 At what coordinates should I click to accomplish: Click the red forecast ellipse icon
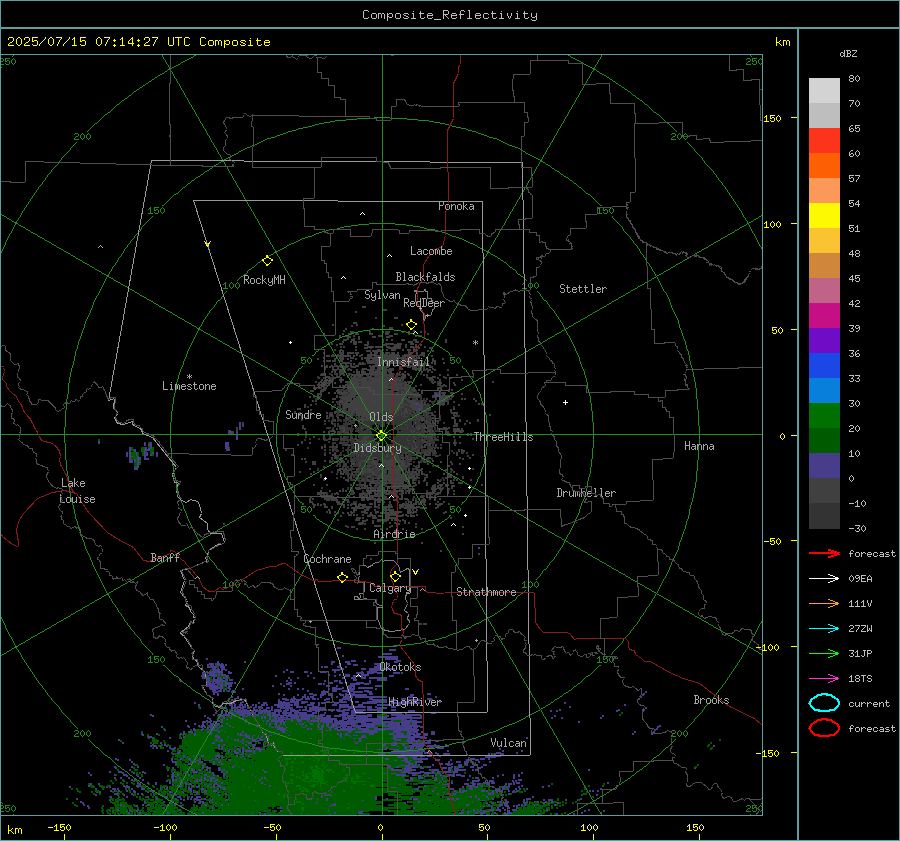pos(824,728)
